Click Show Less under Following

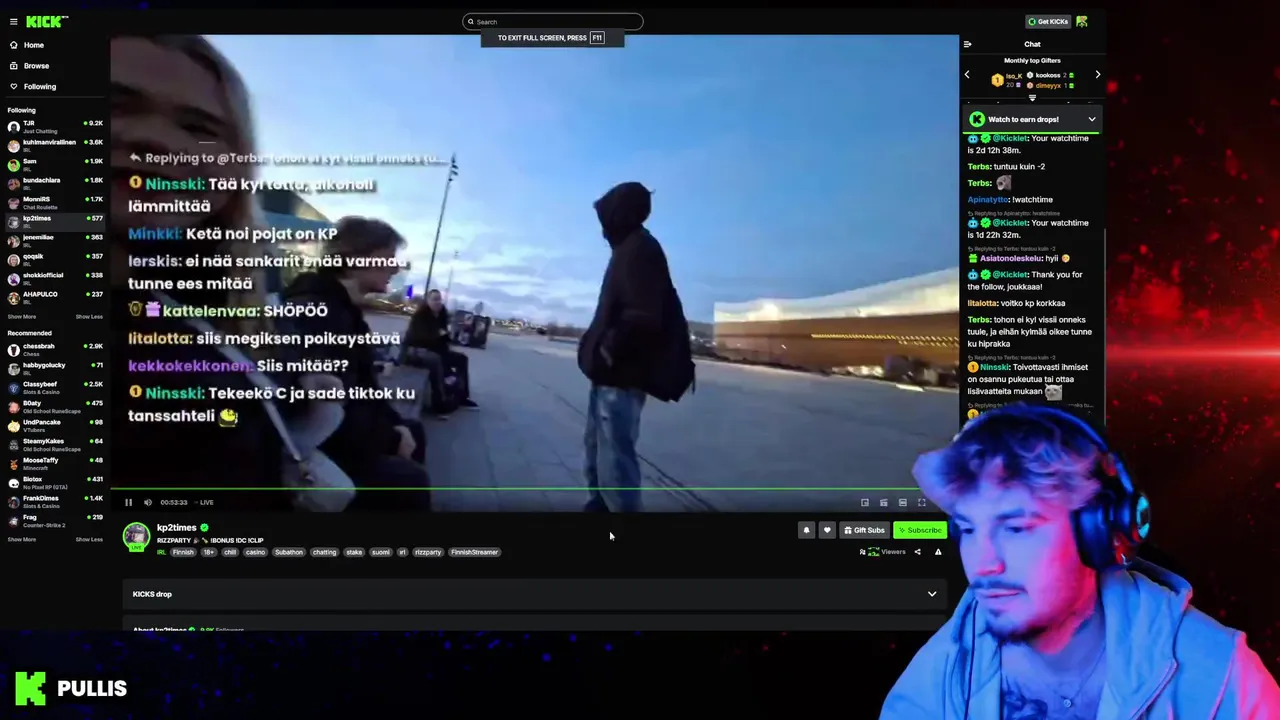tap(89, 316)
